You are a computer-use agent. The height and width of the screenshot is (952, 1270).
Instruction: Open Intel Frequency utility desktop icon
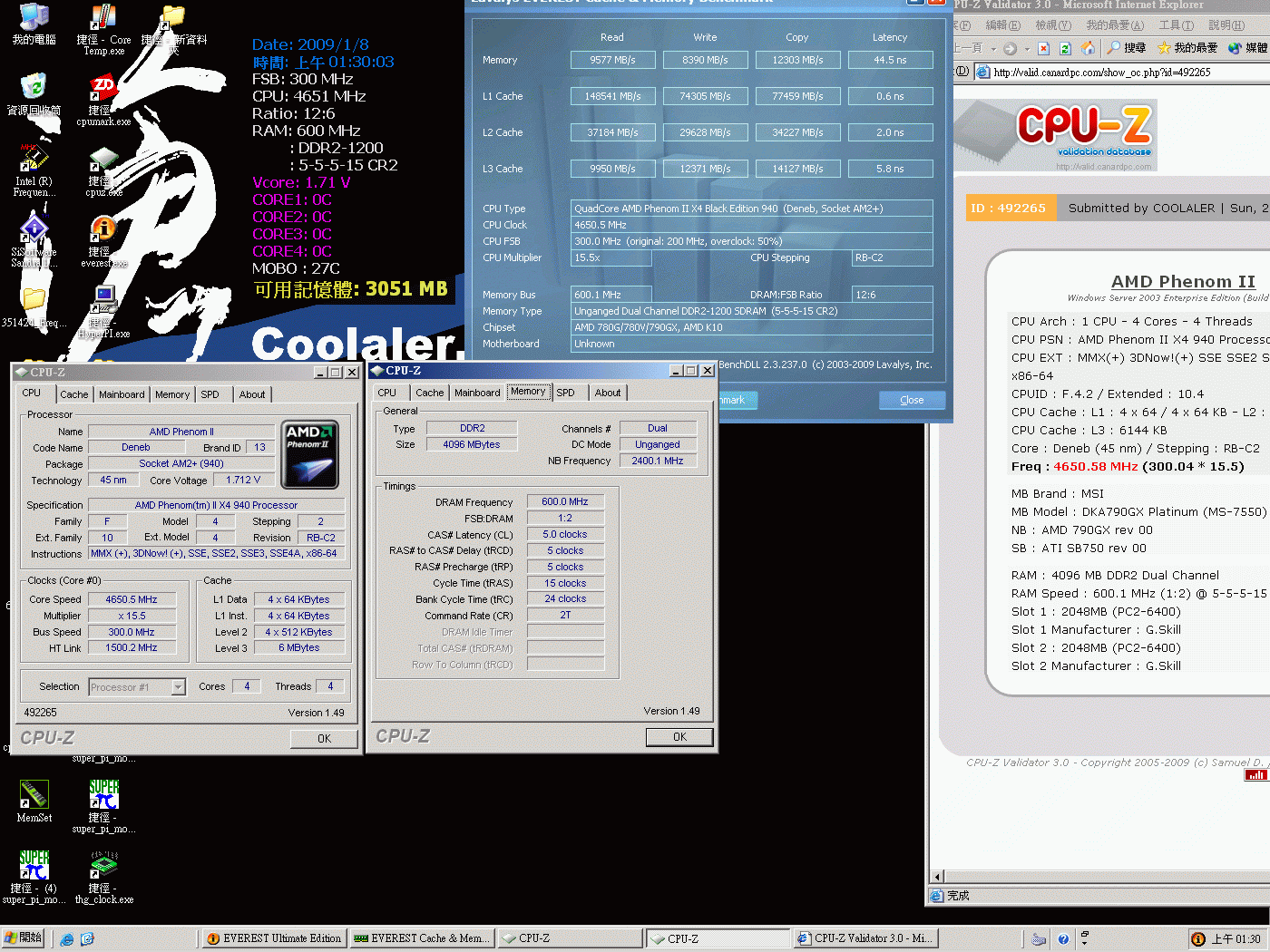click(34, 169)
